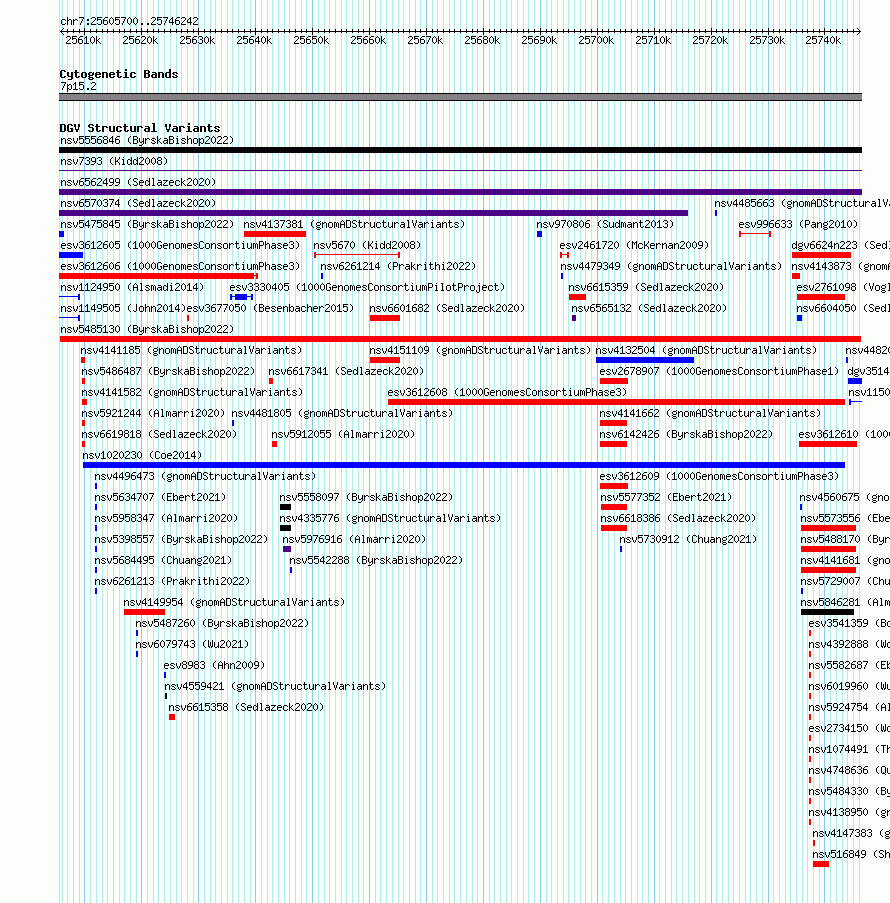
Task: Click nsv5684495 (Chuang2021) label
Action: coord(163,560)
